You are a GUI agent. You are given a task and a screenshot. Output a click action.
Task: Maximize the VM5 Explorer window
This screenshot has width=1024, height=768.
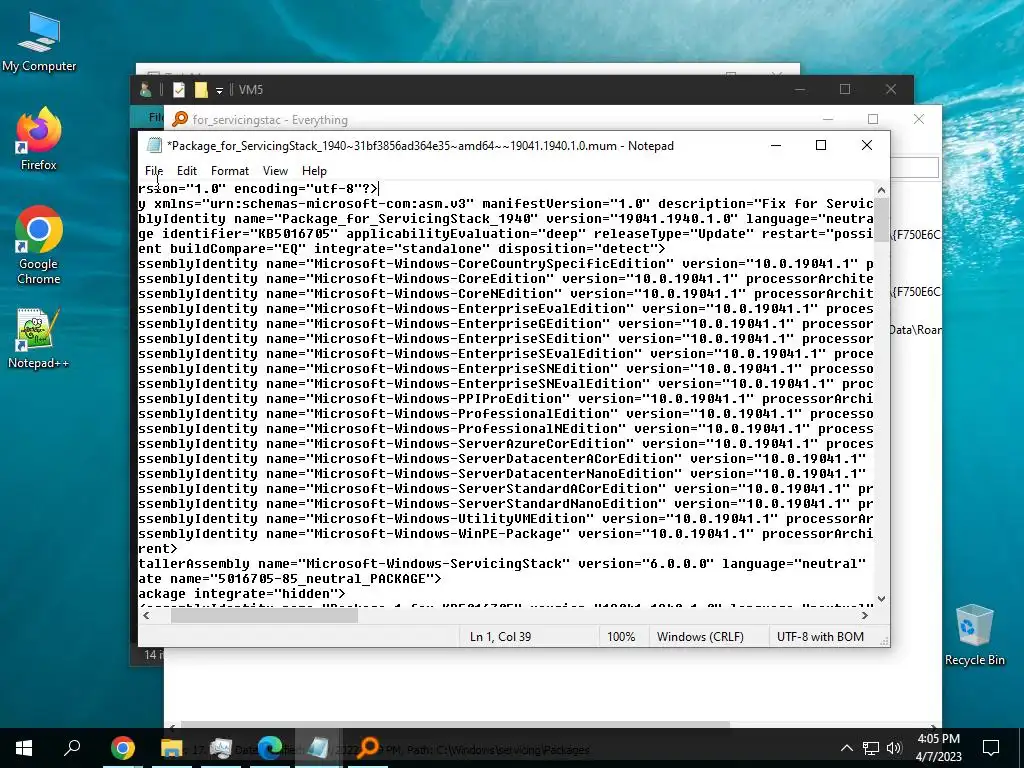(x=845, y=89)
